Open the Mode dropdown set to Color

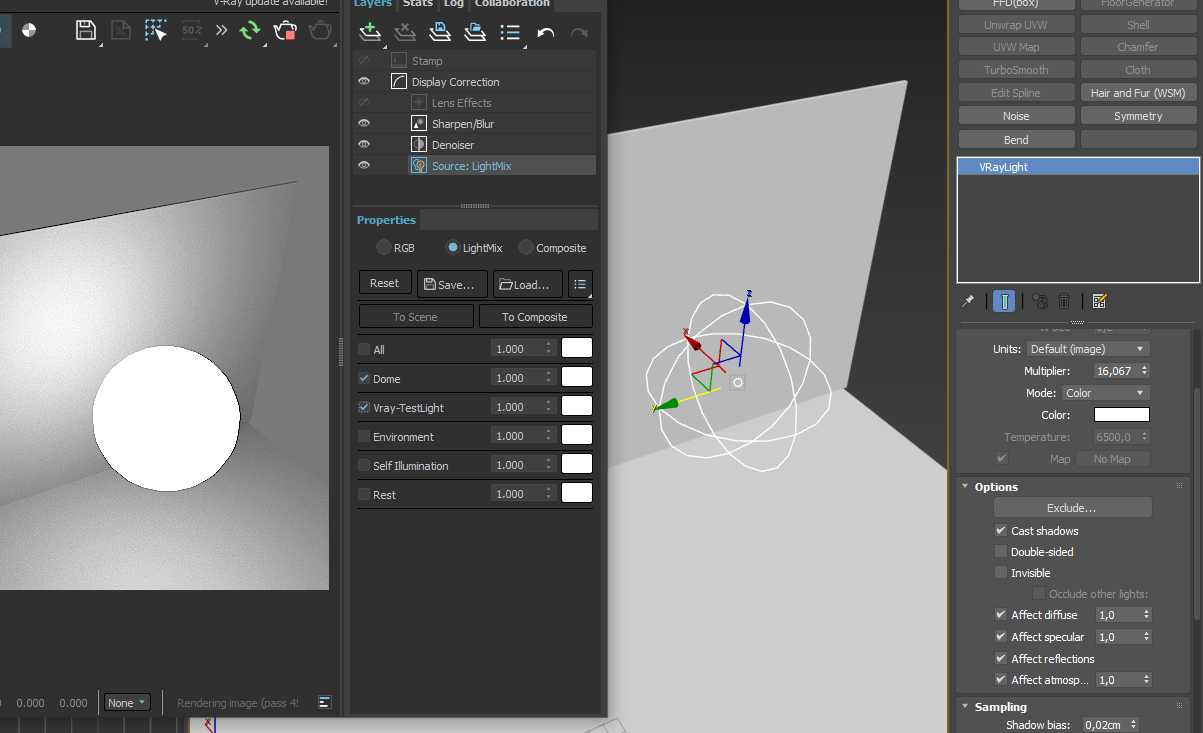(x=1105, y=393)
